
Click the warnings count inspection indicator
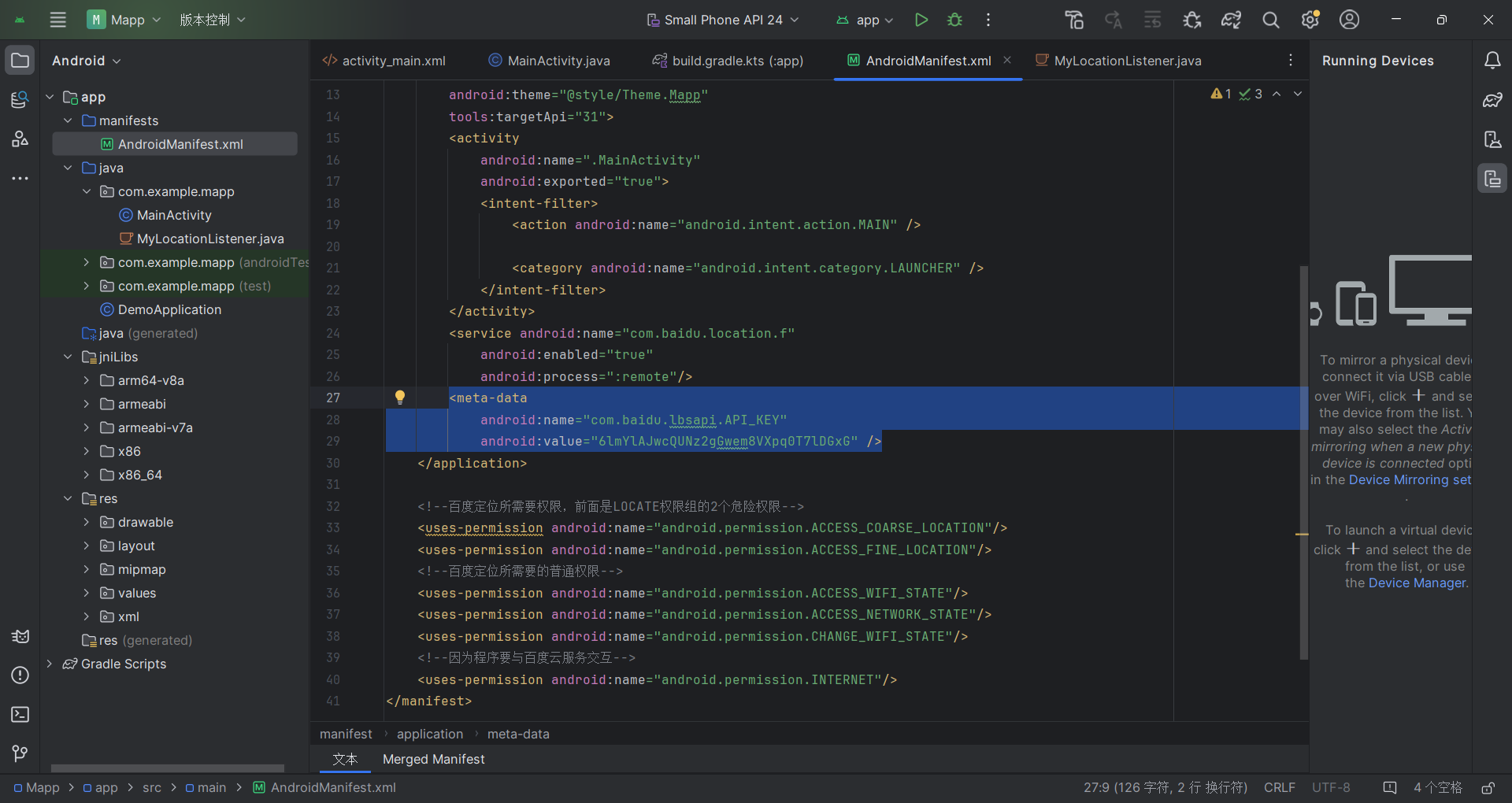1221,94
